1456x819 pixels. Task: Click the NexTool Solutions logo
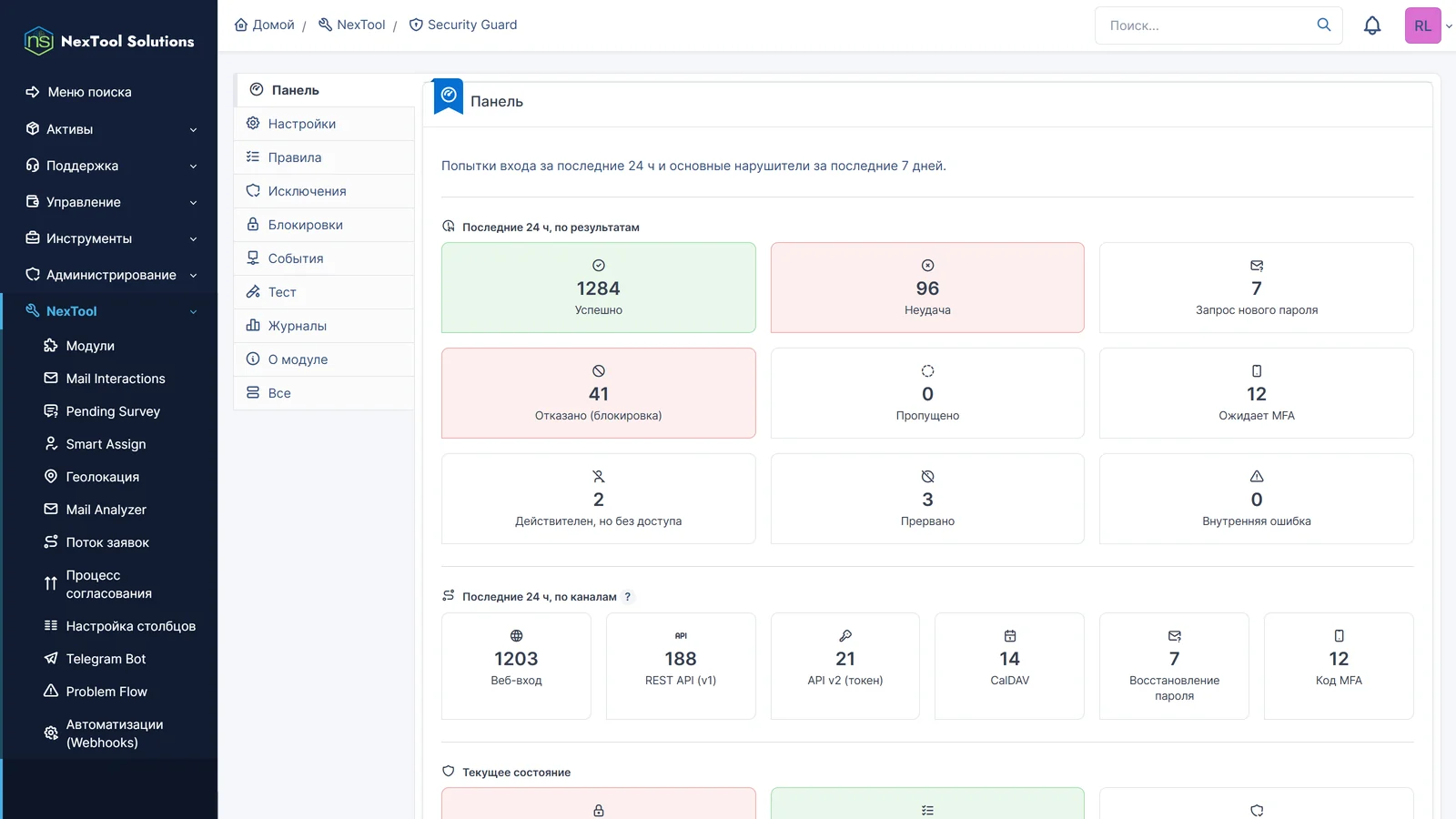109,41
